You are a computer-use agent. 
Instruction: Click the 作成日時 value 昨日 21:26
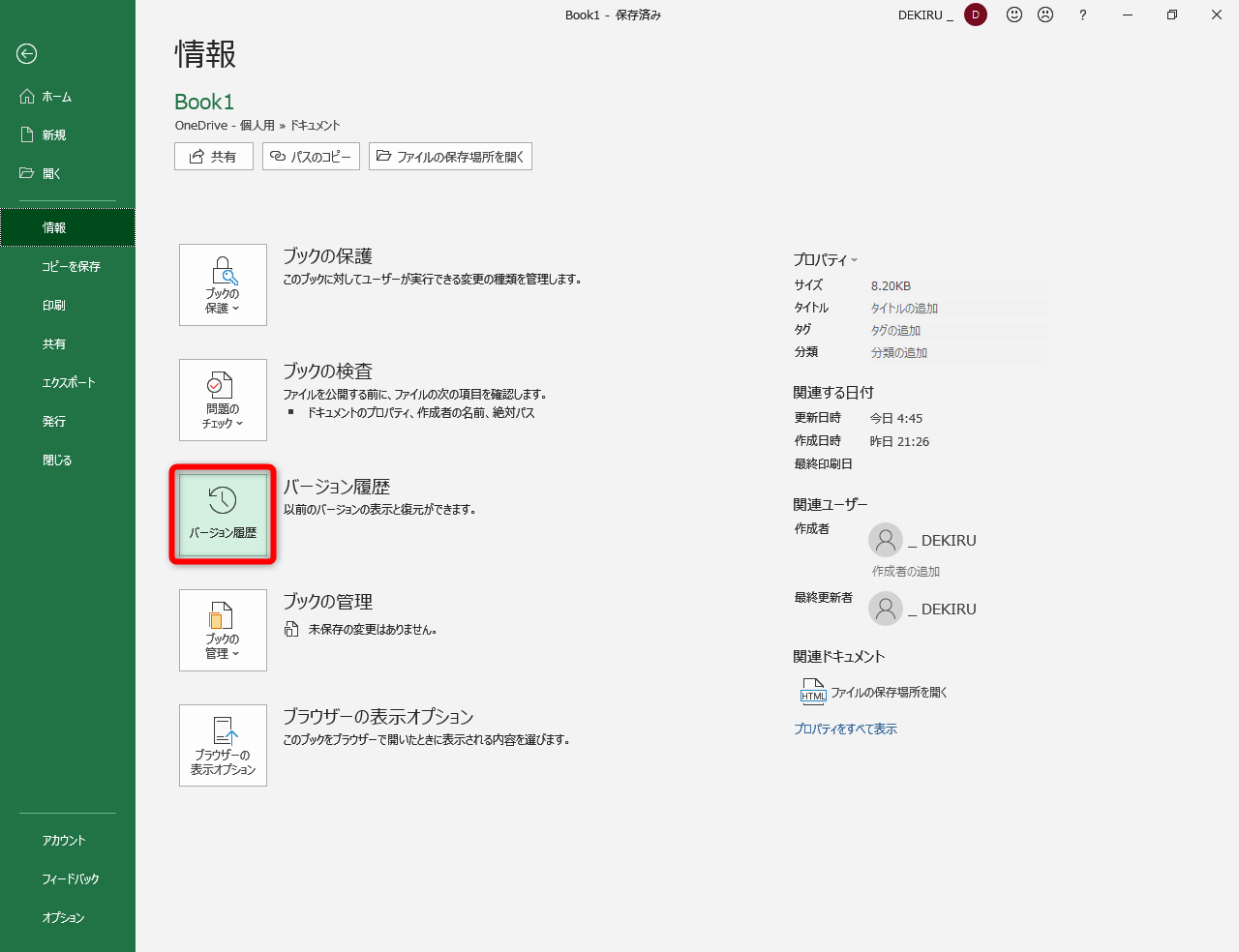click(x=899, y=442)
